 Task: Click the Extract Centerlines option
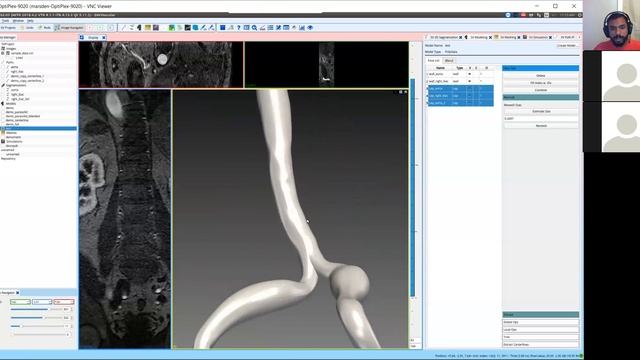tap(540, 344)
